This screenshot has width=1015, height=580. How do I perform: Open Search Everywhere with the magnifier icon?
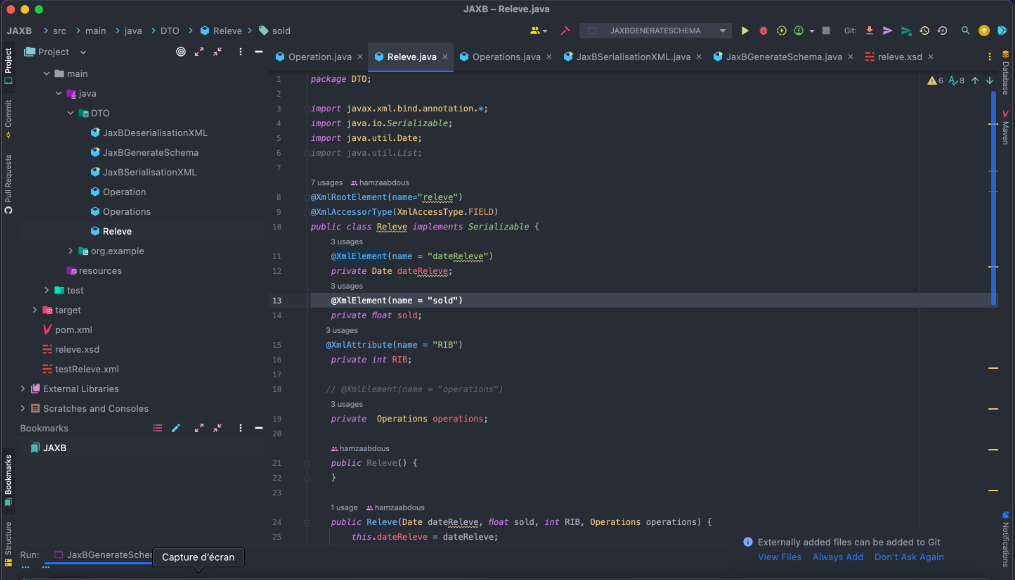pos(966,30)
